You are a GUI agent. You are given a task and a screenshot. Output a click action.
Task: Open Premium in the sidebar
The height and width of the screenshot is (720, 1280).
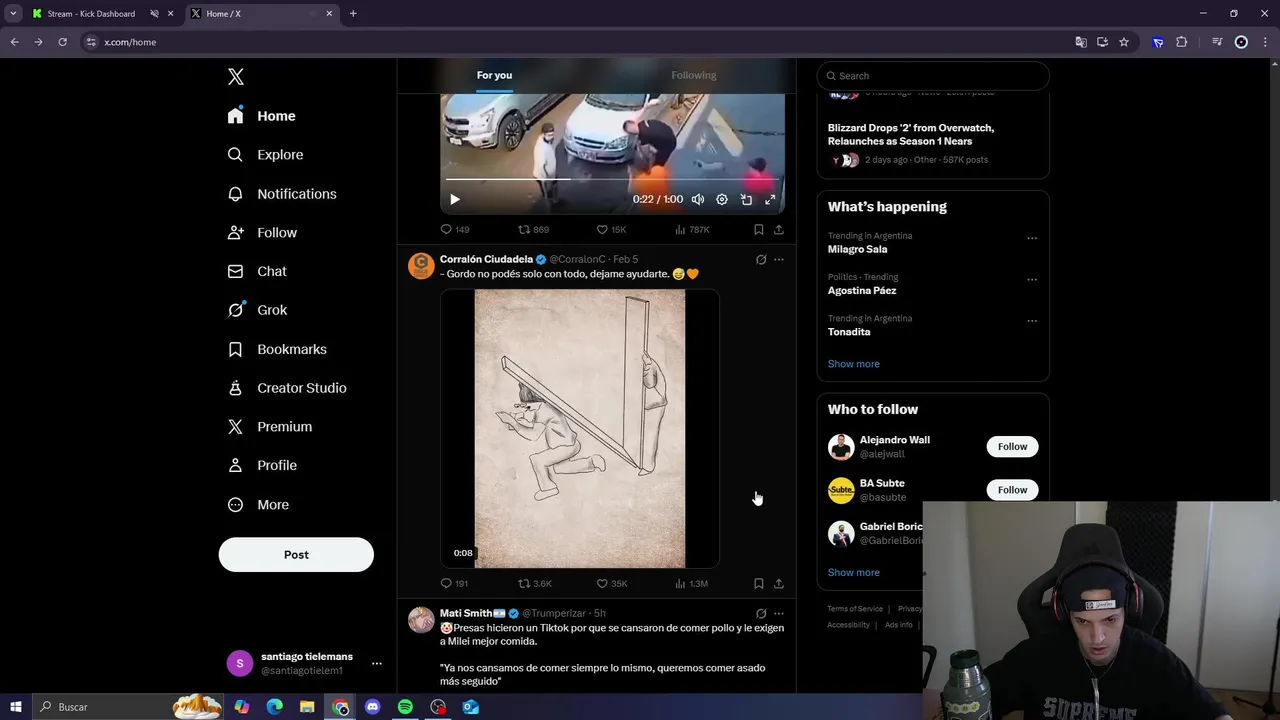270,427
